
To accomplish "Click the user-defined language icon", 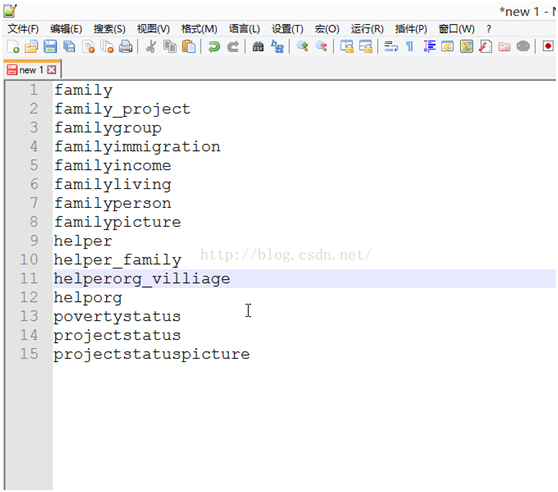I will click(x=448, y=47).
